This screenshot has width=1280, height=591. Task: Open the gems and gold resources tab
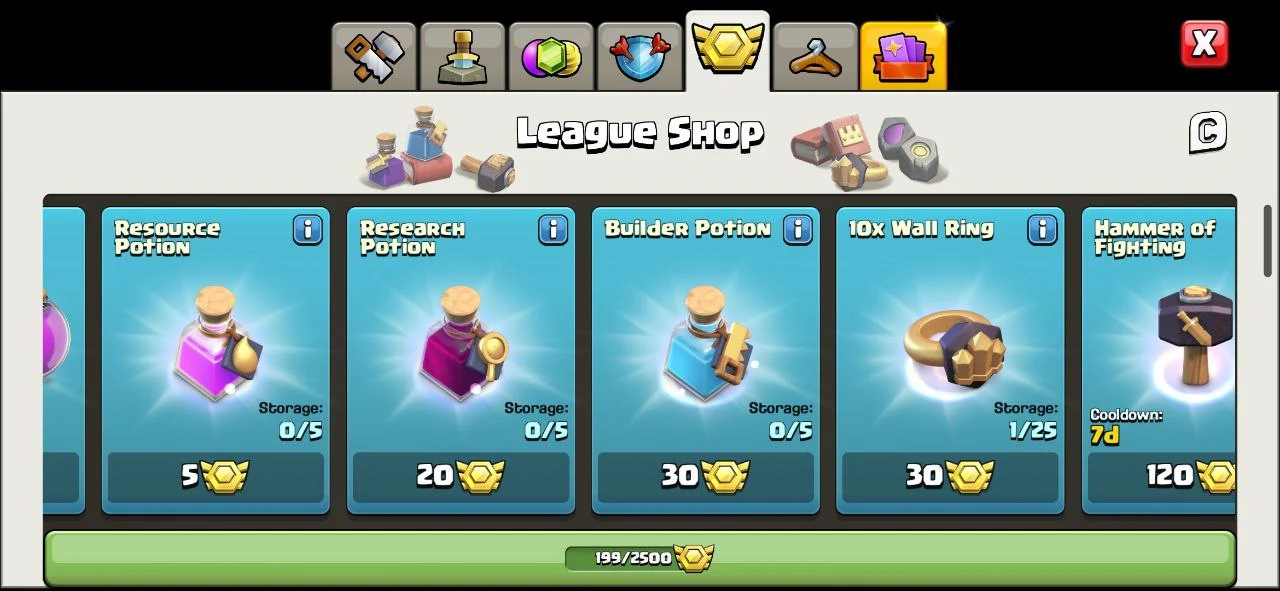pyautogui.click(x=550, y=57)
